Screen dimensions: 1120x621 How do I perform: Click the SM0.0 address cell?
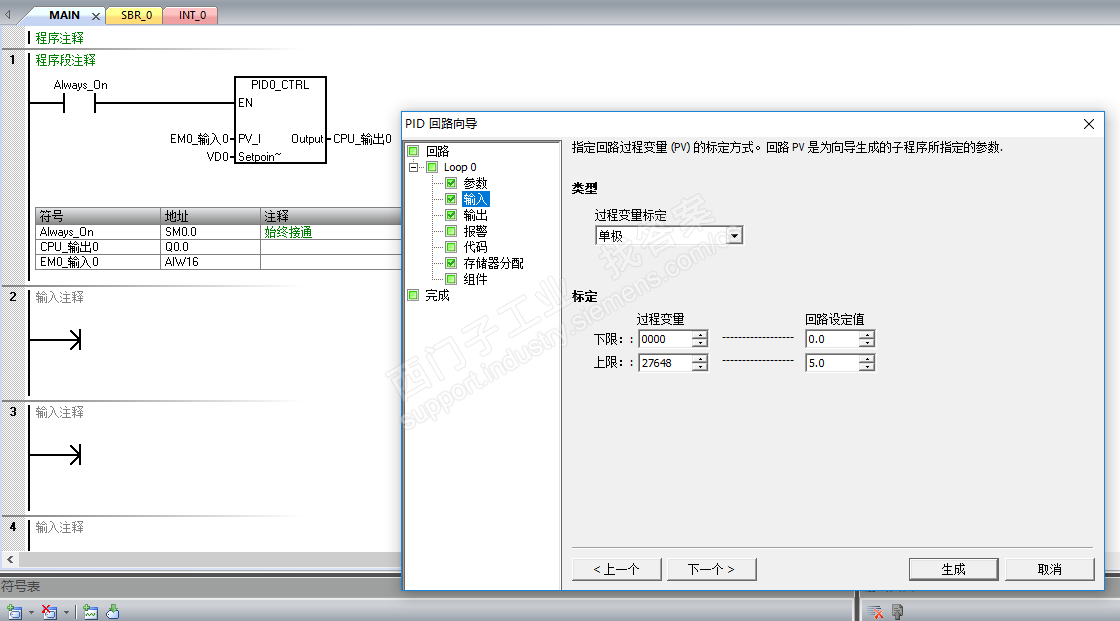pos(211,232)
